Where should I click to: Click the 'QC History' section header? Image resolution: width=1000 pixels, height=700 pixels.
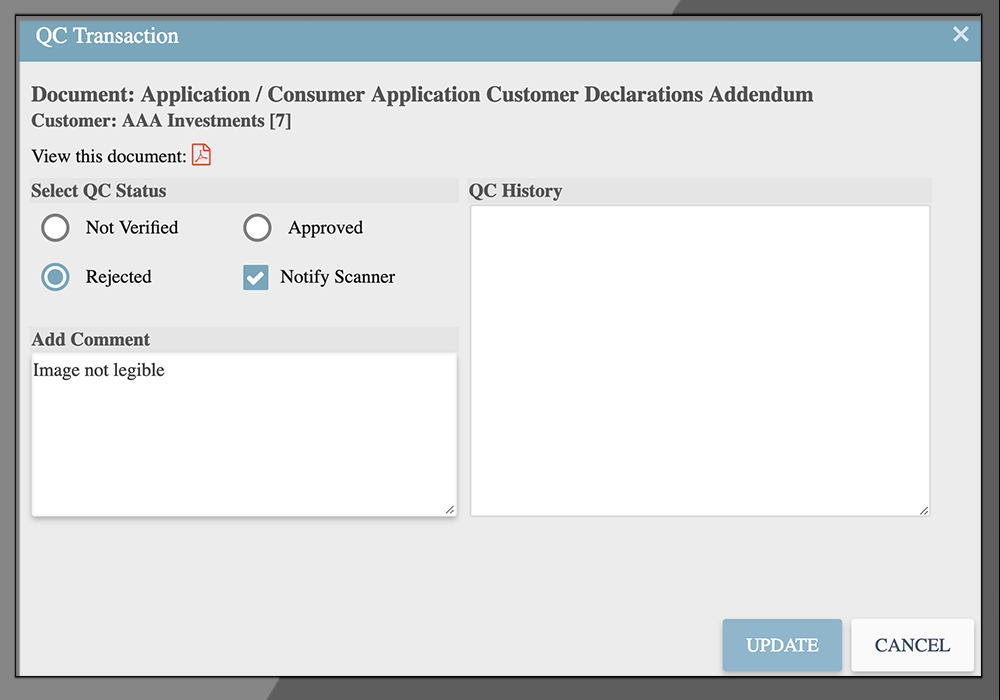[516, 191]
